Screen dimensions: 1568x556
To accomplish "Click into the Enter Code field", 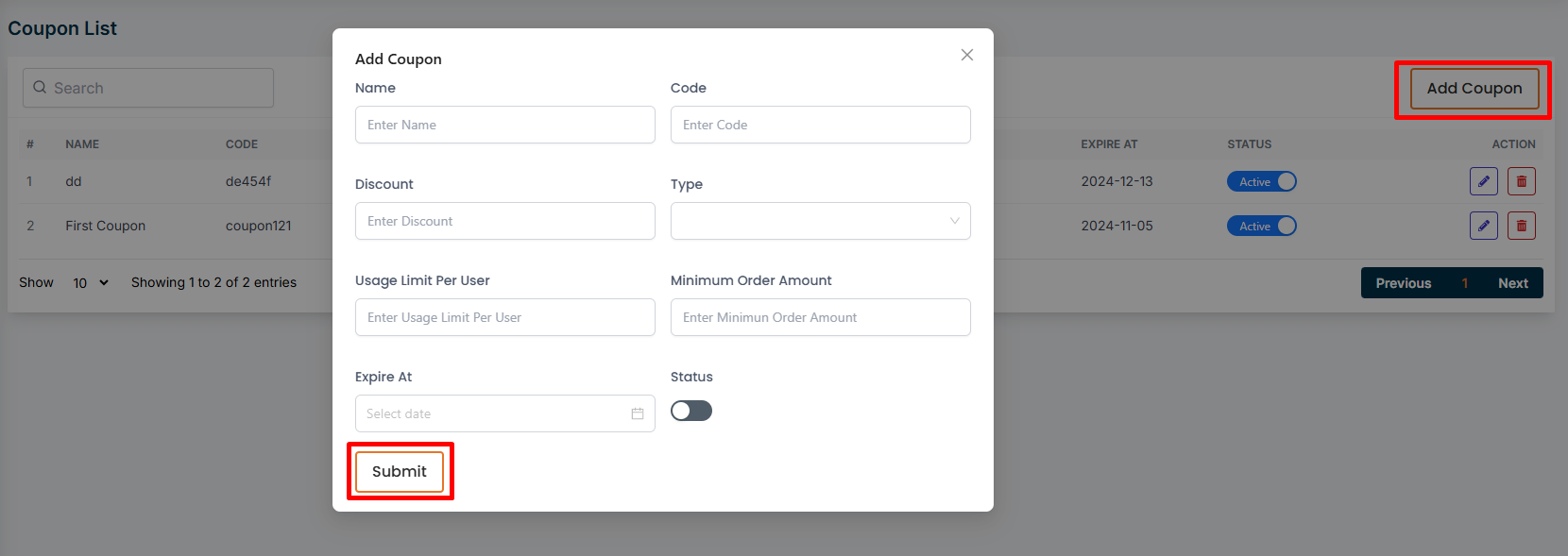I will [820, 125].
